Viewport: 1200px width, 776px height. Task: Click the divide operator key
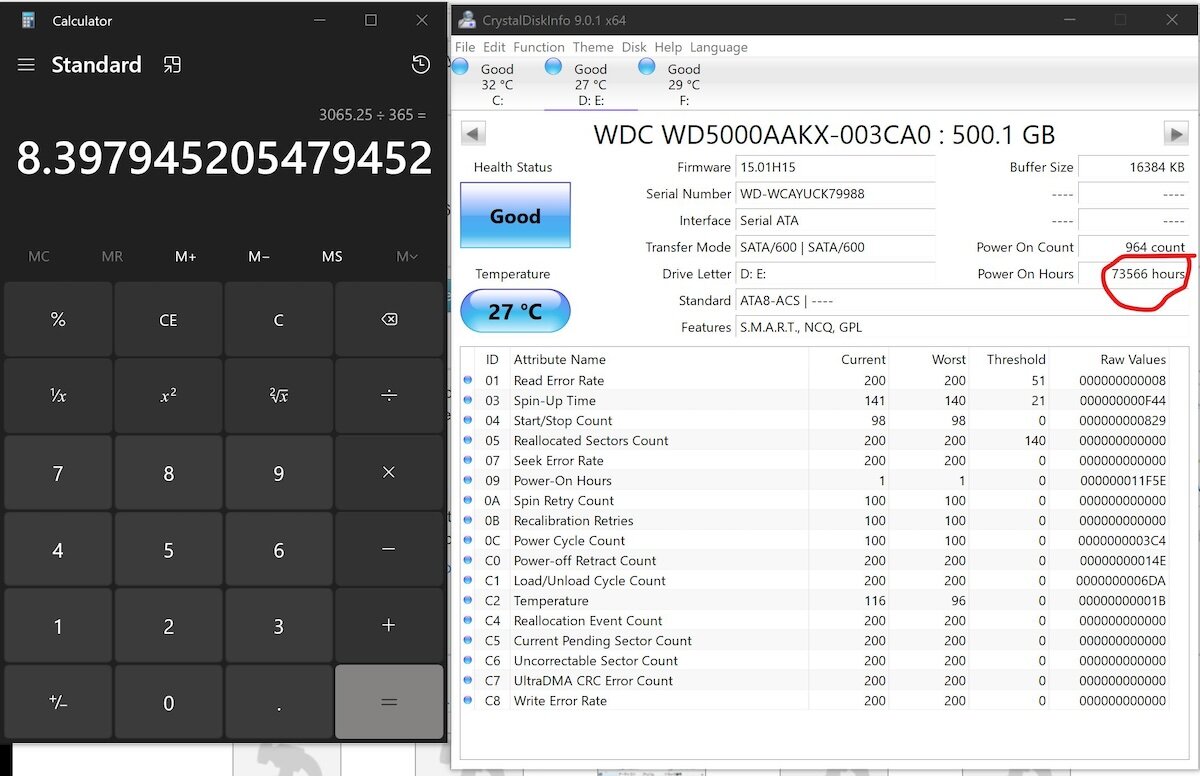point(389,396)
